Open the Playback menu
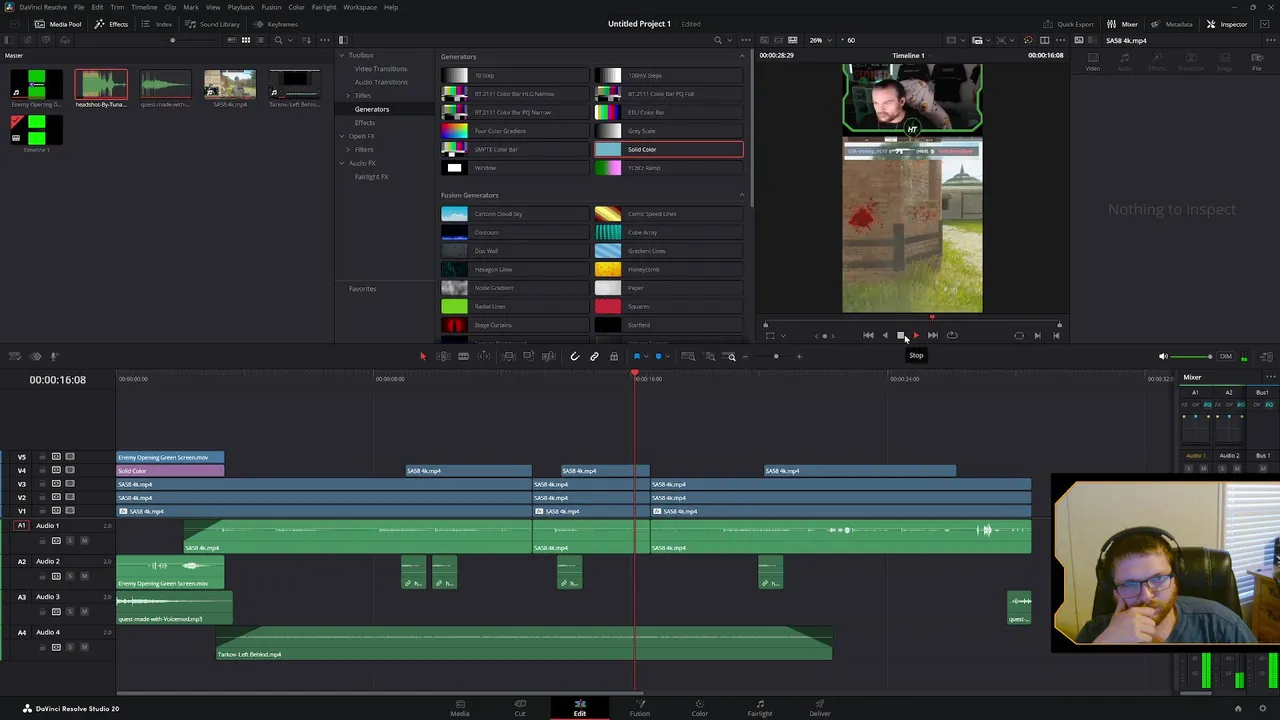The image size is (1280, 720). click(241, 7)
